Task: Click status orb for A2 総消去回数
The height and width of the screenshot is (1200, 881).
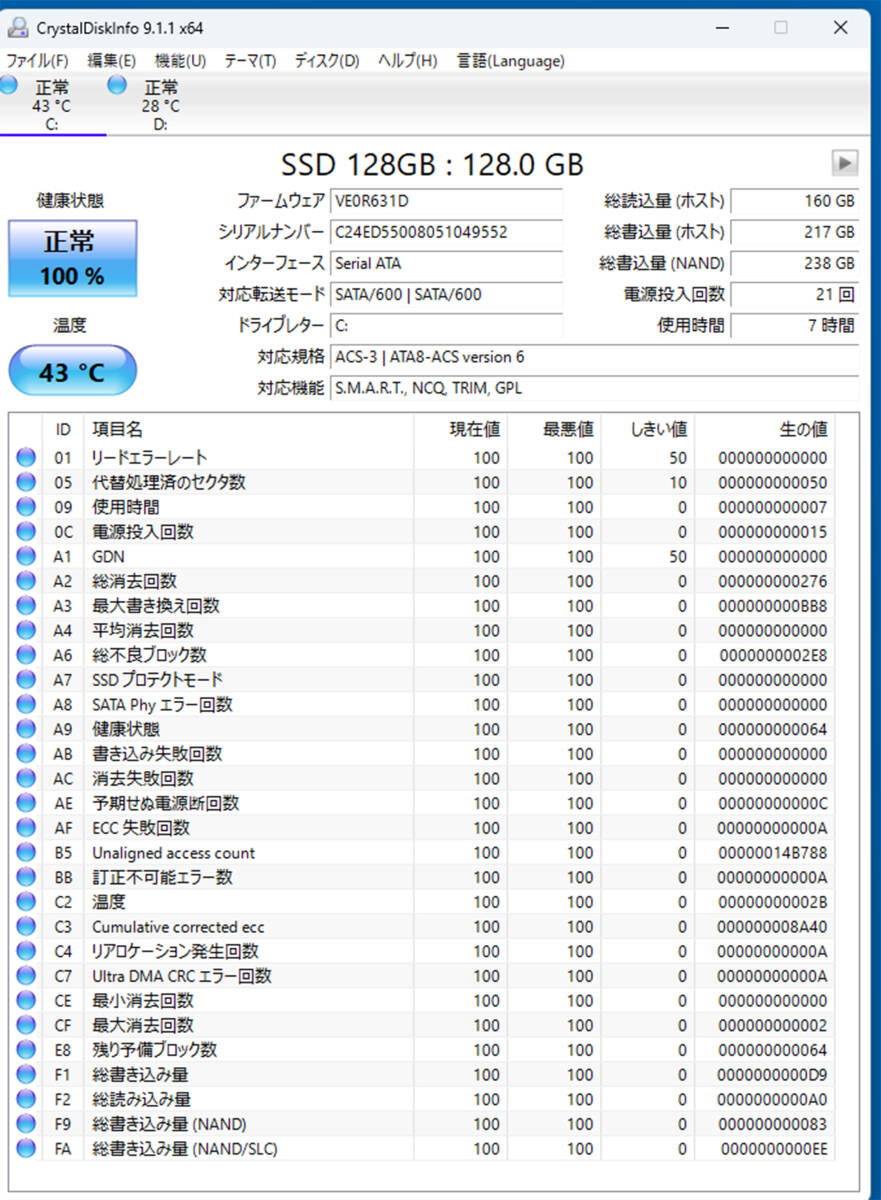Action: 26,581
